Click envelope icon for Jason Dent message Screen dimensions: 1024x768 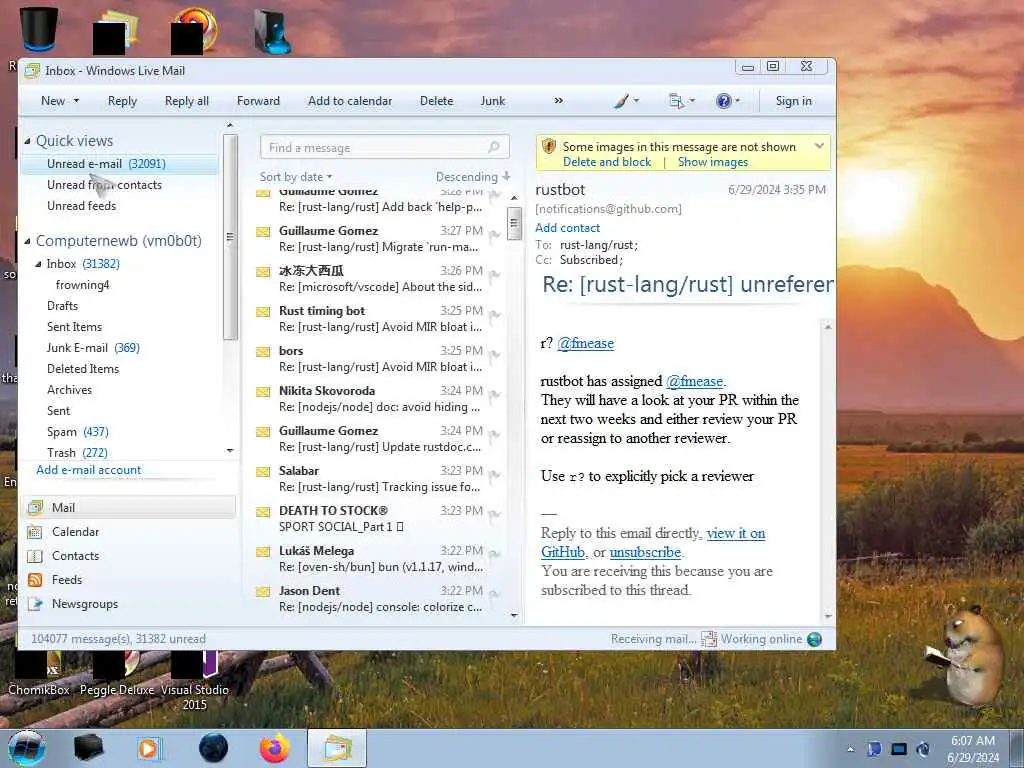point(263,592)
